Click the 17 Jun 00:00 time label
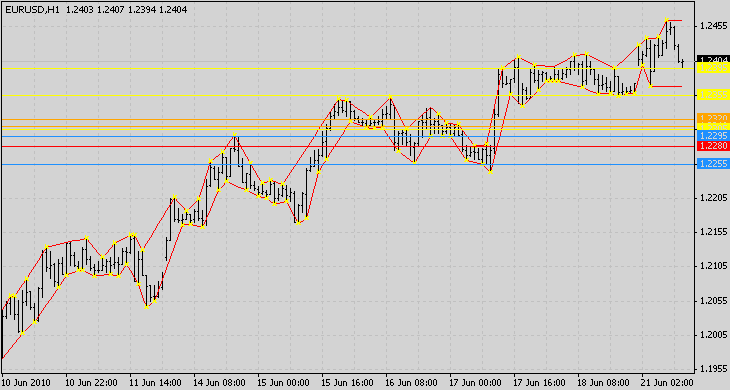This screenshot has width=730, height=390. coord(475,383)
